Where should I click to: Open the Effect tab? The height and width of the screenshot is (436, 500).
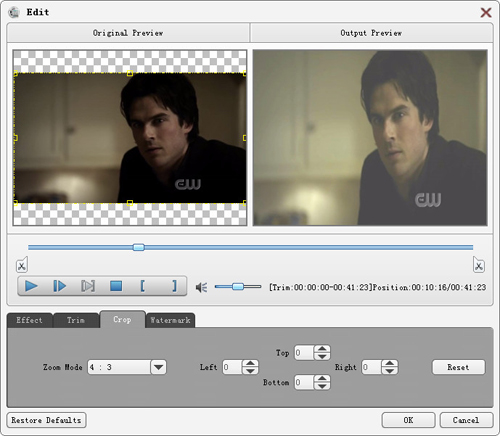[x=29, y=320]
